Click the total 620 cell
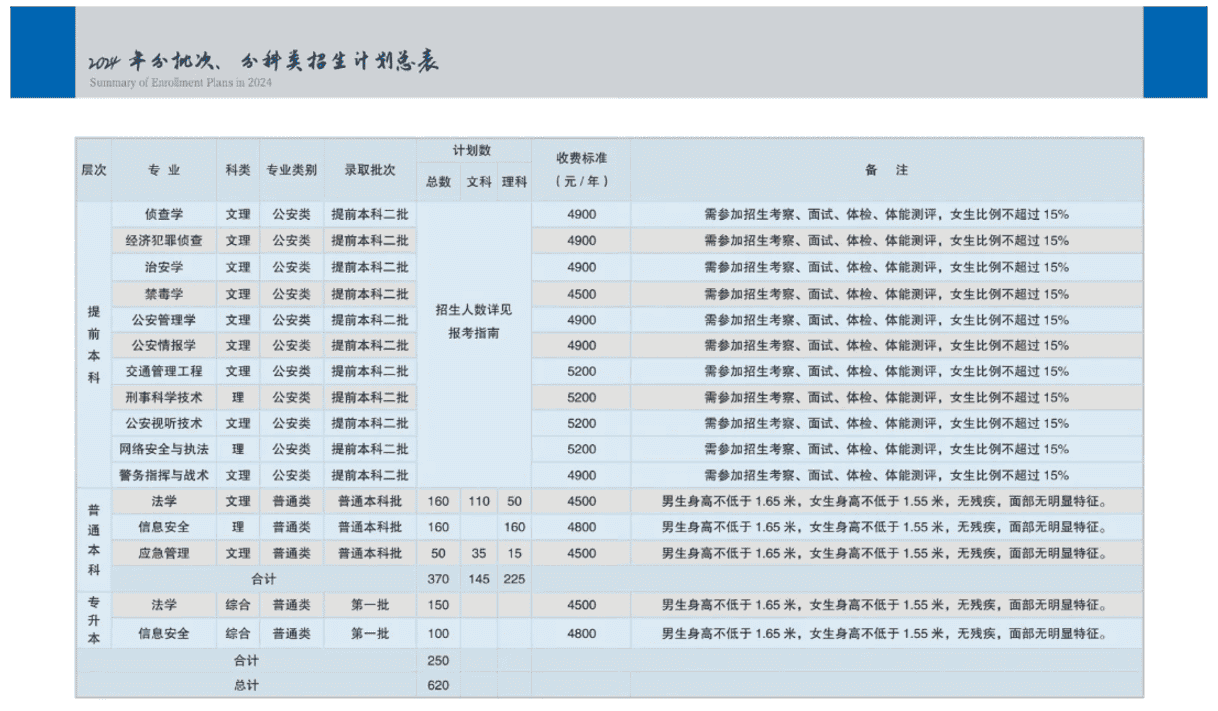 click(x=438, y=686)
